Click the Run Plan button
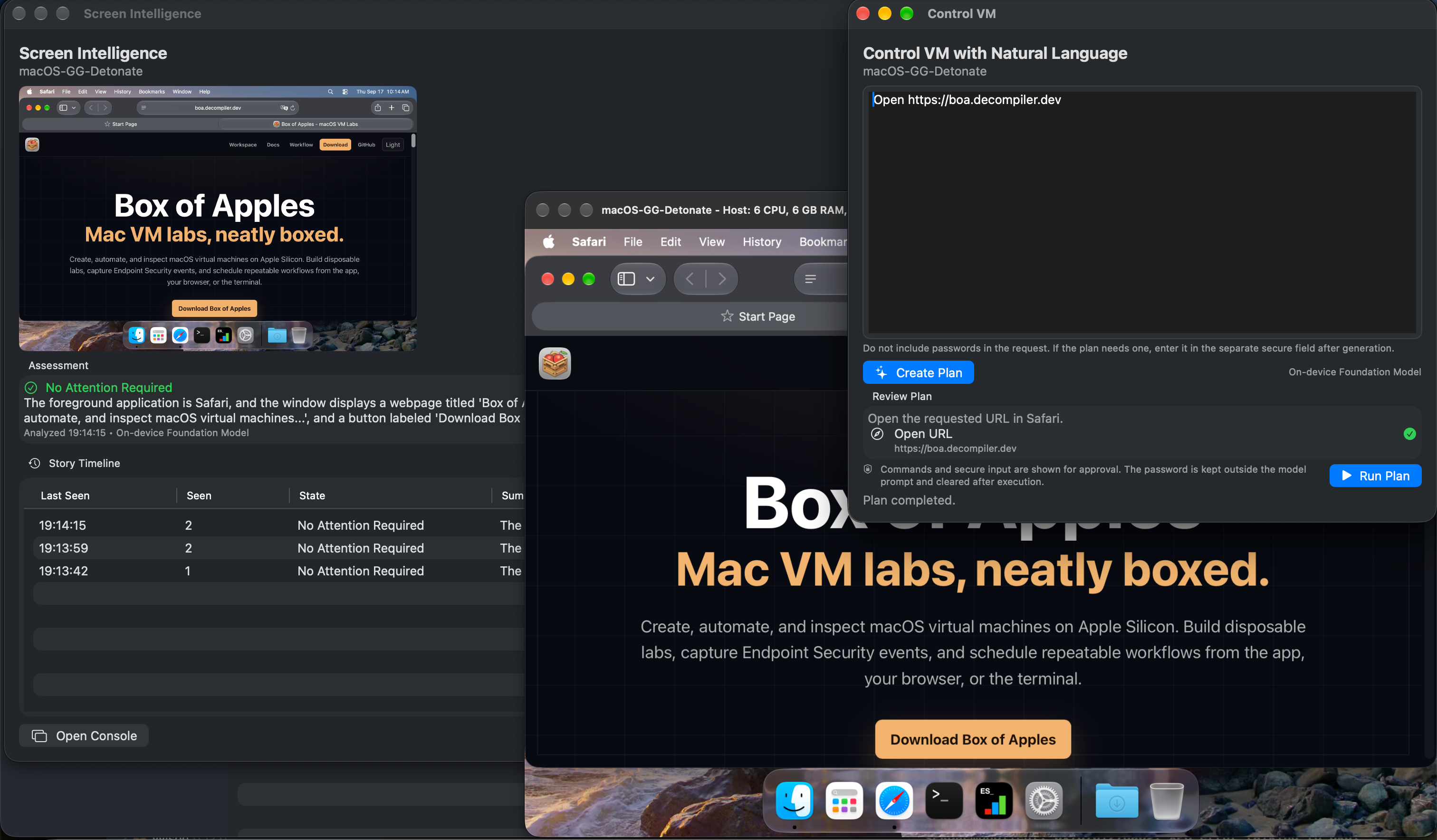The width and height of the screenshot is (1437, 840). 1375,476
